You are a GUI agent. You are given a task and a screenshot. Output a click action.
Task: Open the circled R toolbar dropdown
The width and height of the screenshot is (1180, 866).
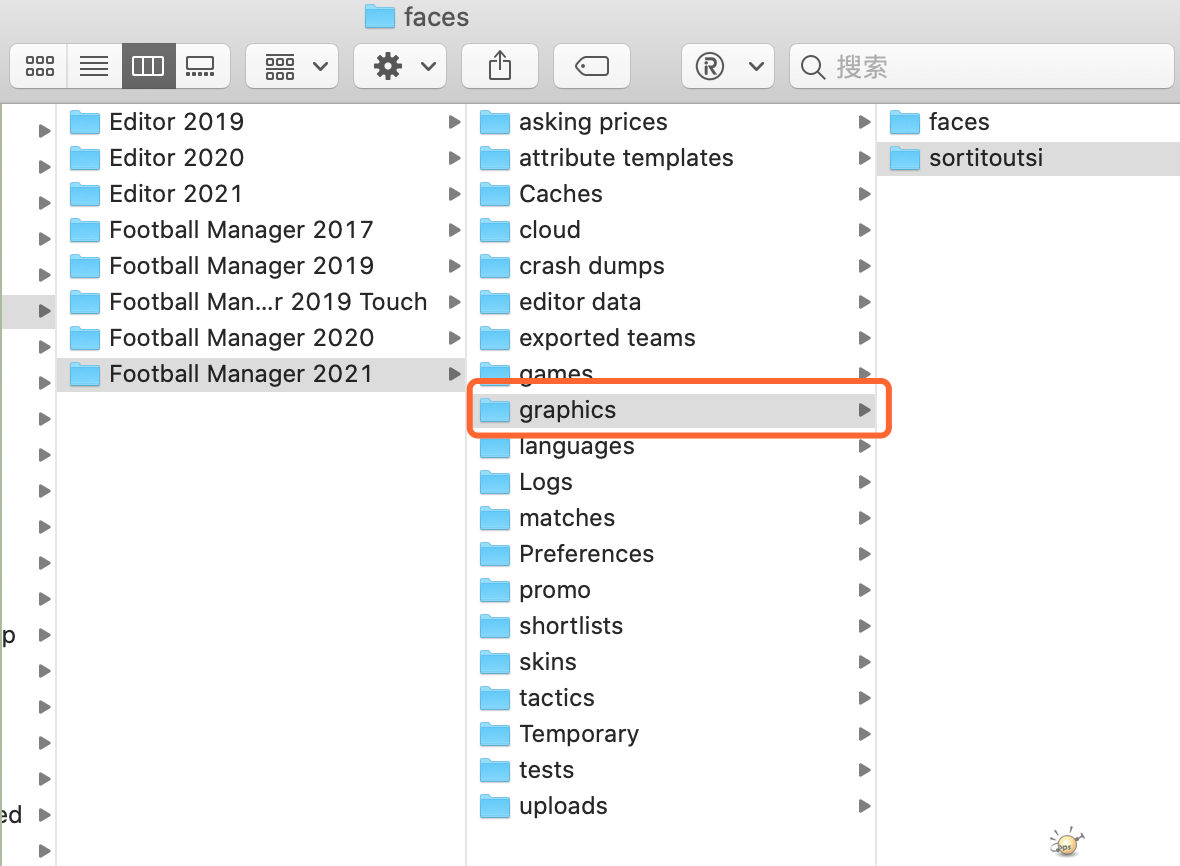728,66
